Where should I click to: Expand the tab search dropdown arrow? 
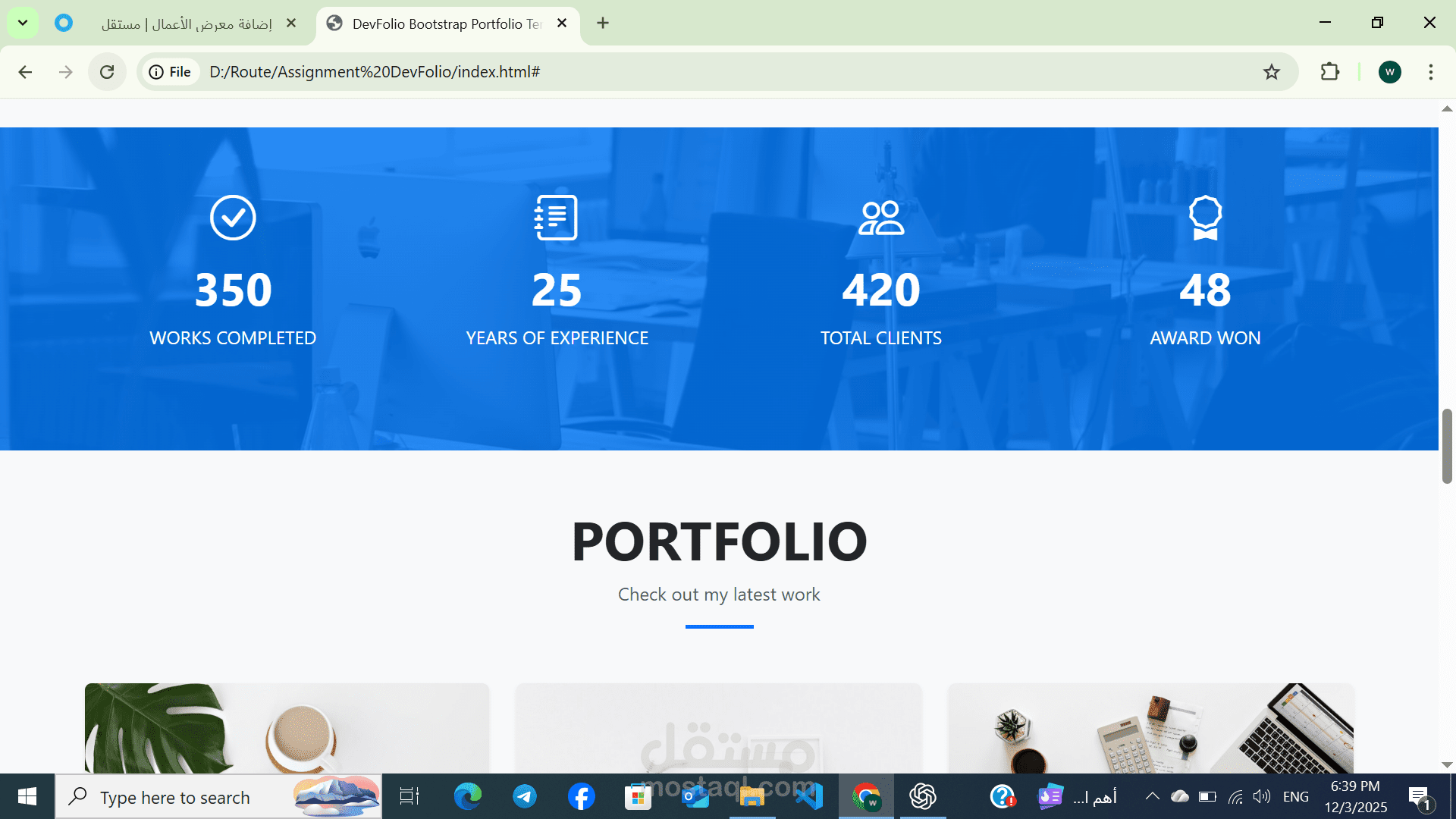tap(23, 23)
